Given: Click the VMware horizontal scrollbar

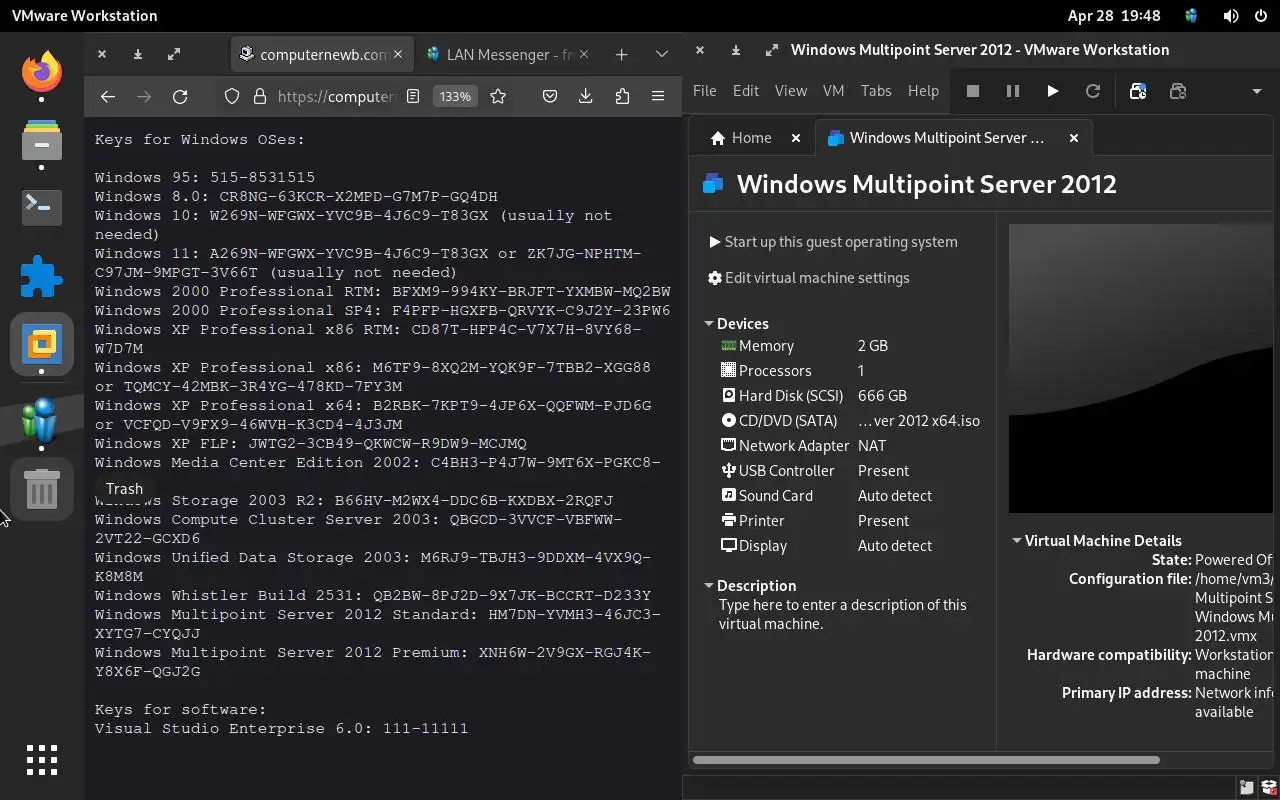Looking at the screenshot, I should [926, 760].
